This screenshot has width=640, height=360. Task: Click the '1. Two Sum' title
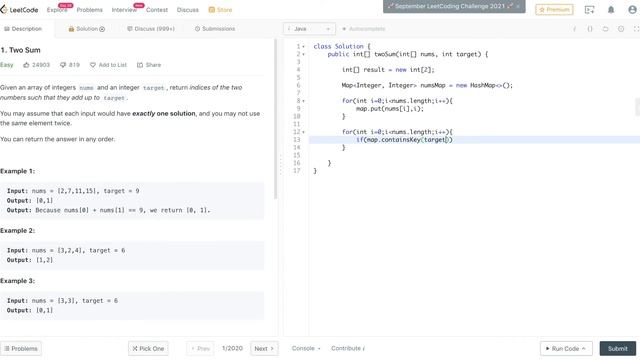[x=20, y=50]
